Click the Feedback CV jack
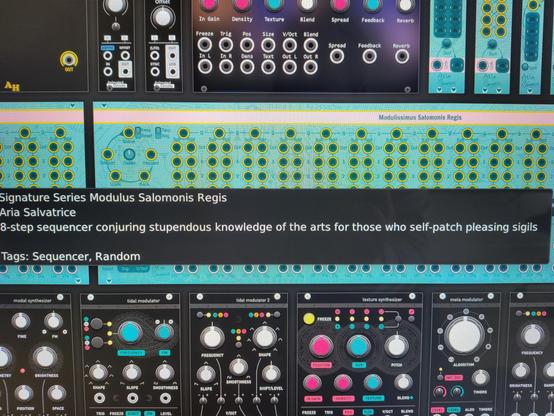554x416 pixels. (369, 56)
